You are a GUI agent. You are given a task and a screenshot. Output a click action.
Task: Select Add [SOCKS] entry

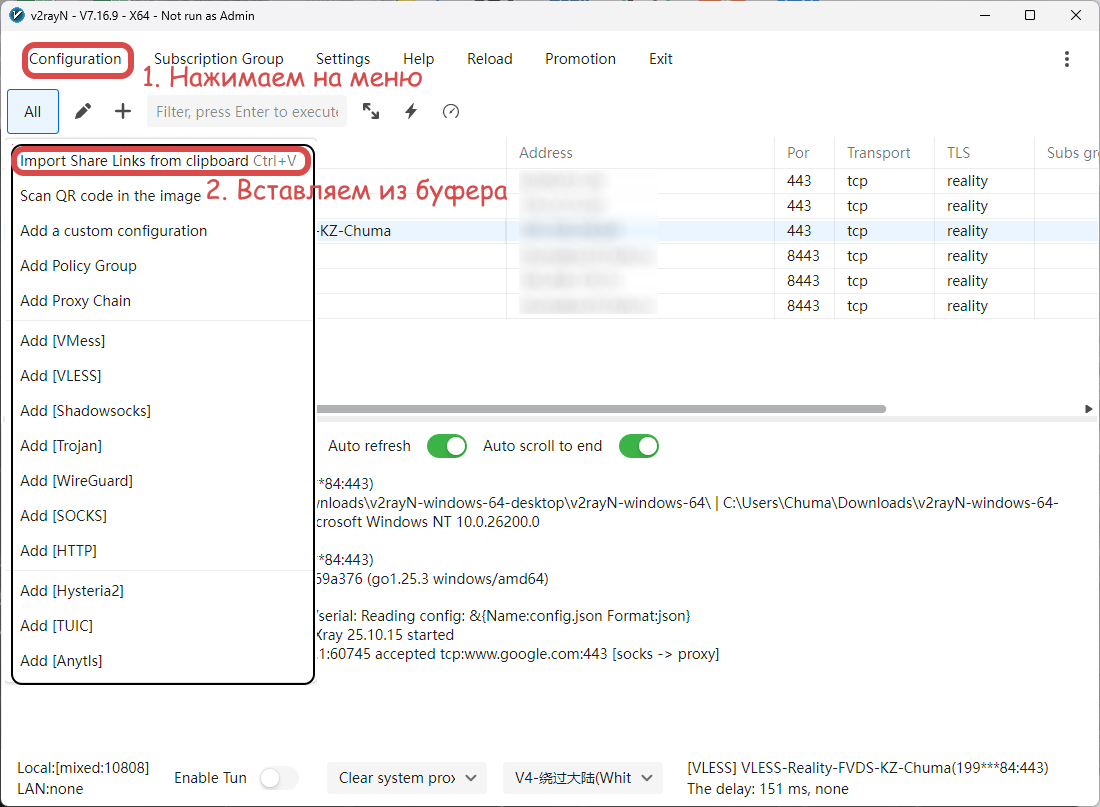pos(162,516)
